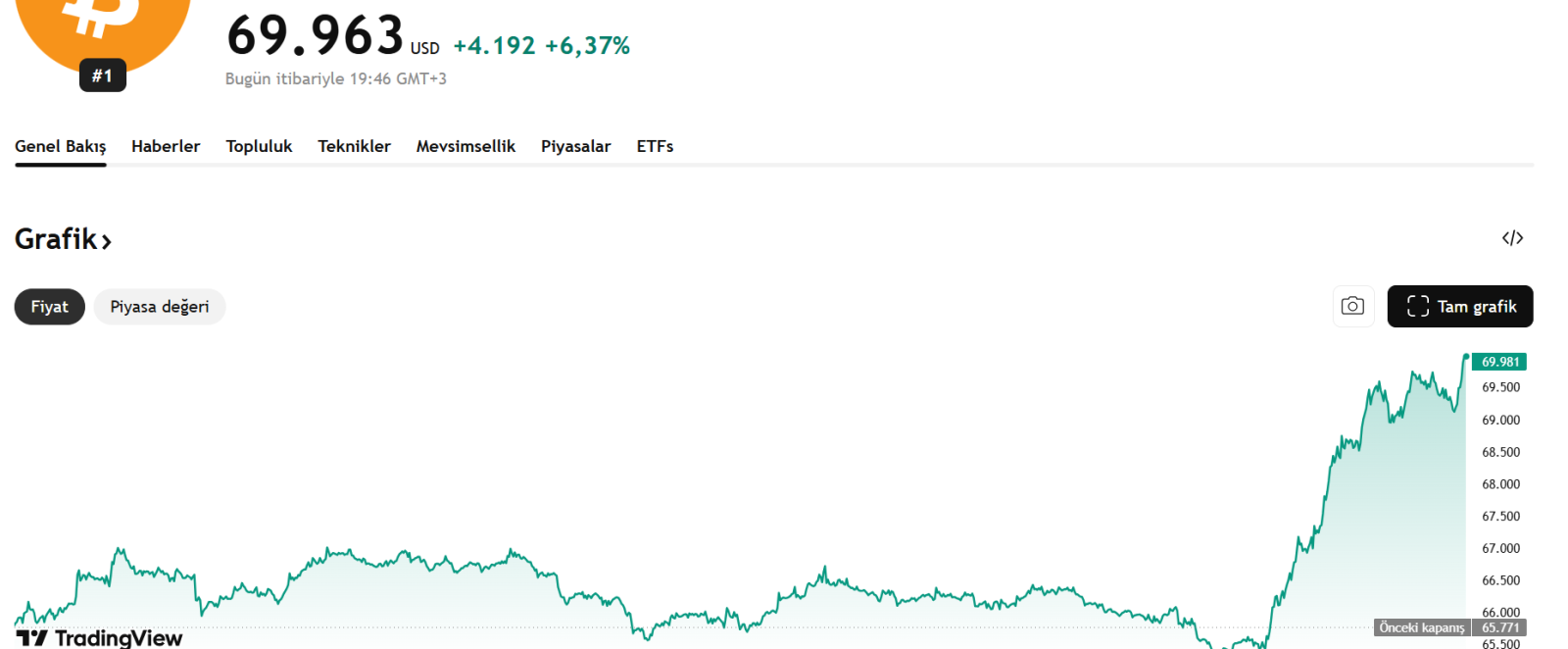Open full chart with Tam grafik

click(x=1460, y=307)
